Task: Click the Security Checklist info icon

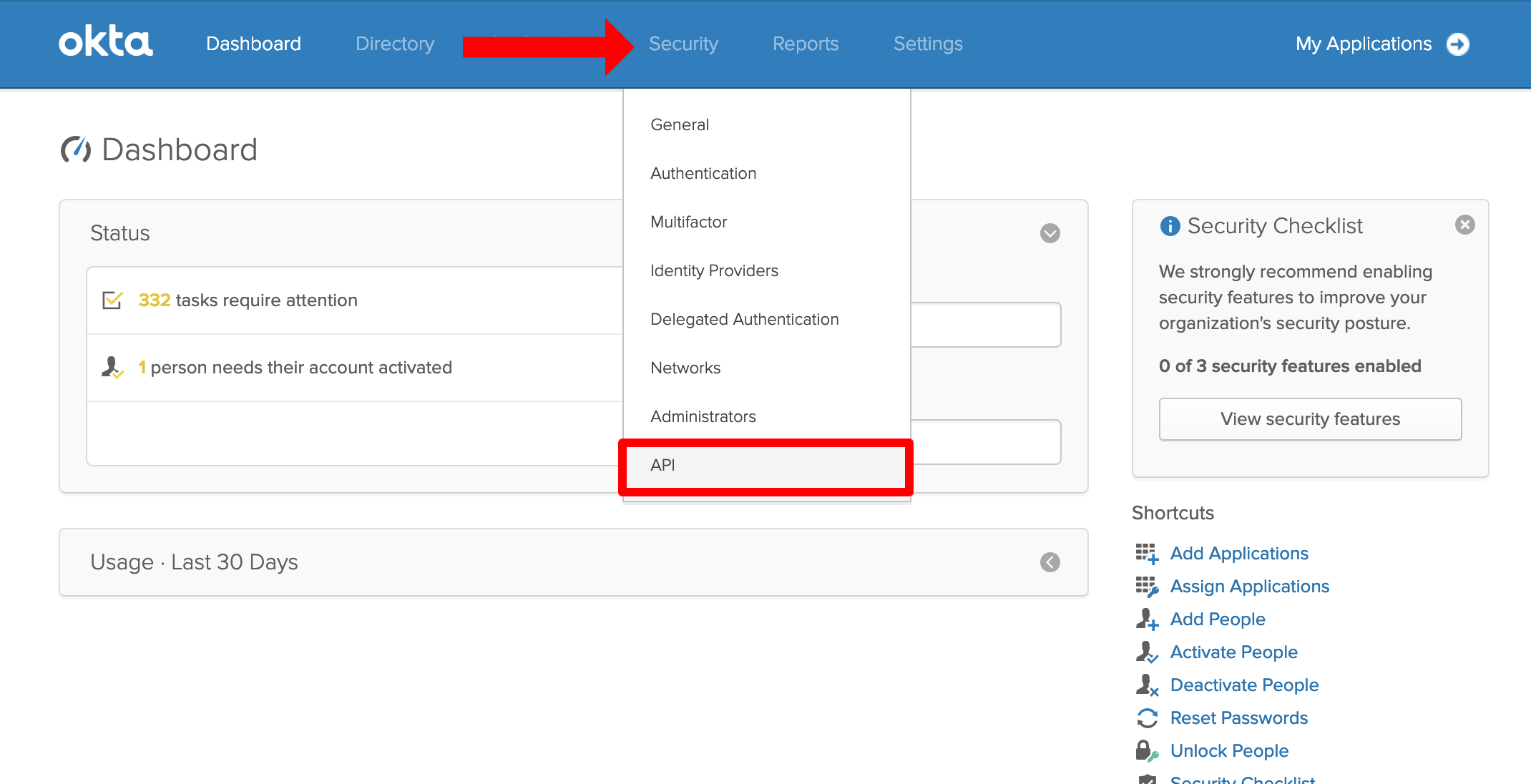Action: click(x=1170, y=226)
